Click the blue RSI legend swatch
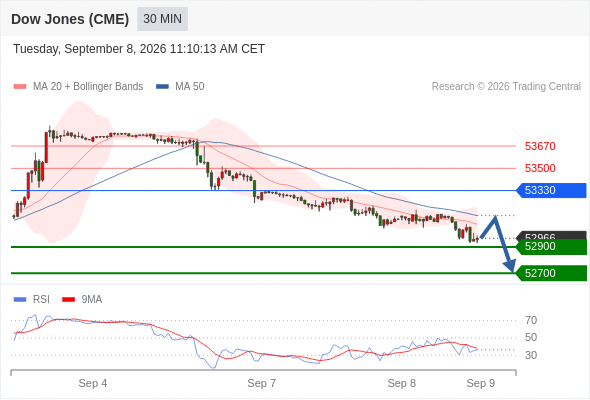This screenshot has height=400, width=590. pos(20,300)
